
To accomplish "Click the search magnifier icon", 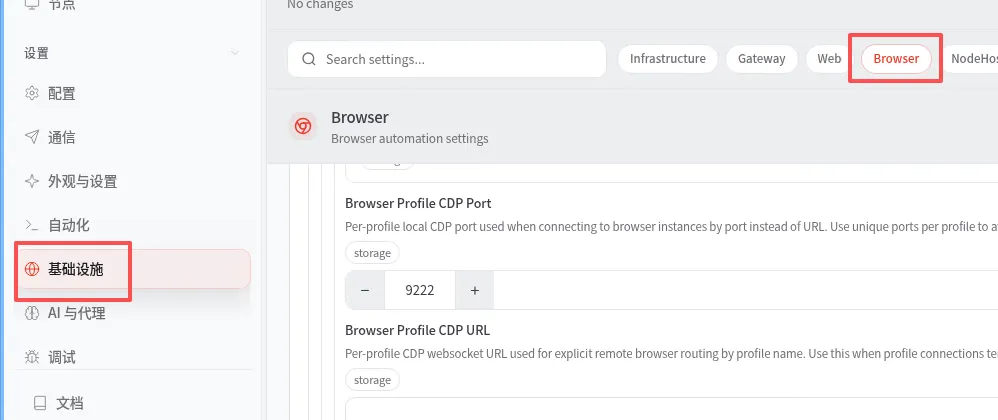I will 309,59.
